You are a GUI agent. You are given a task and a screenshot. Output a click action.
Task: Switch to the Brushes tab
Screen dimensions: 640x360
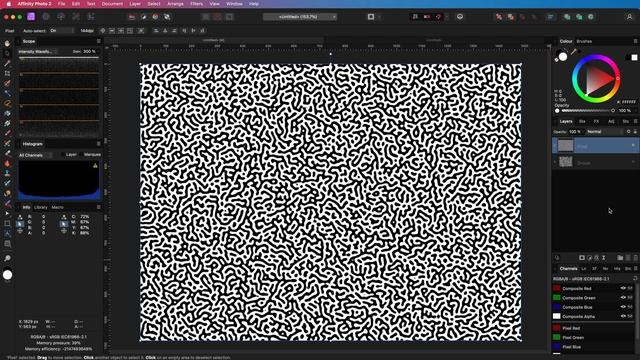click(584, 41)
